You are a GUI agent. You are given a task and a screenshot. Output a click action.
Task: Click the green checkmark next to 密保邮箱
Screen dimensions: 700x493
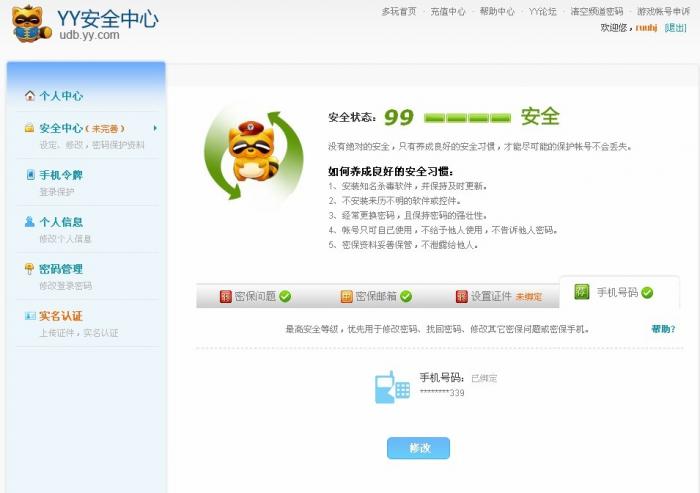tap(406, 296)
